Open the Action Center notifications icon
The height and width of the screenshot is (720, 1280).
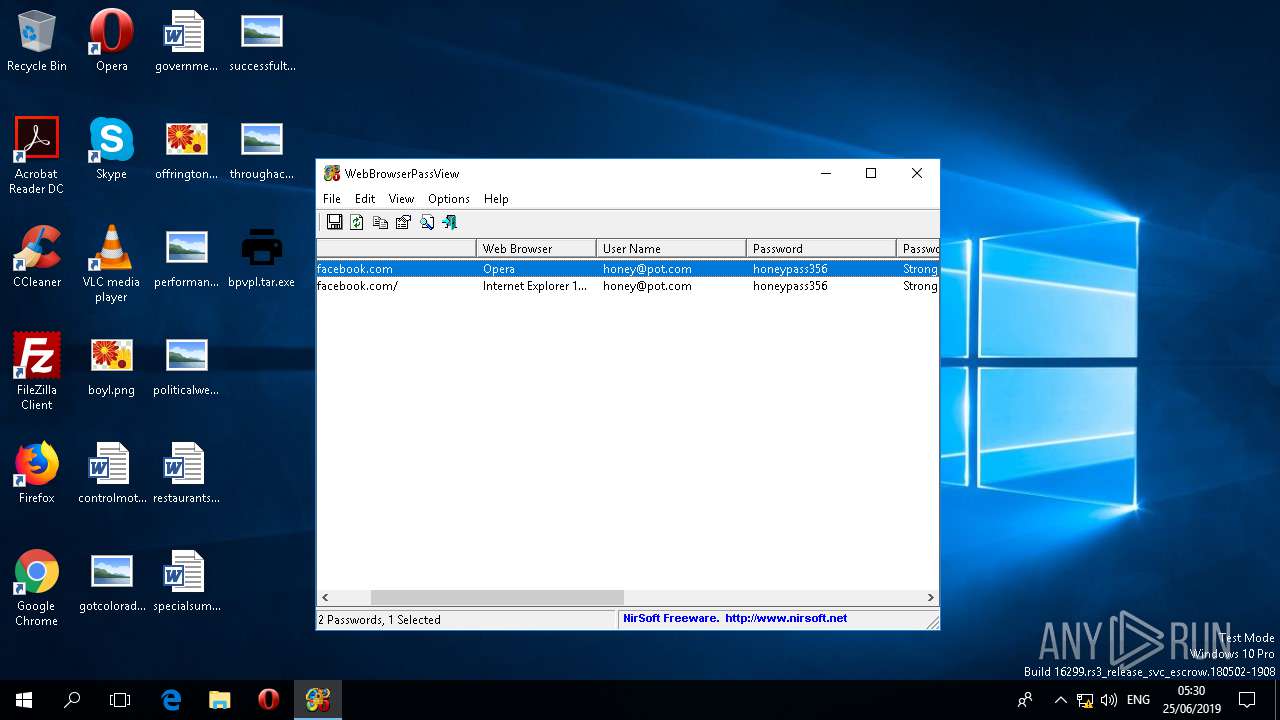[x=1247, y=700]
